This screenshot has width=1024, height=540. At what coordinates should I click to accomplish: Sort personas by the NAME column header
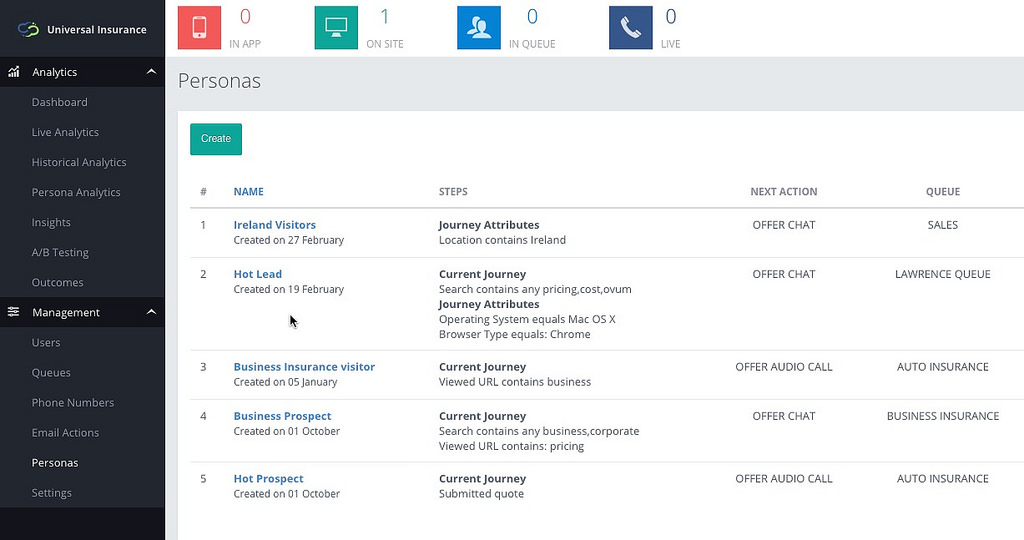click(x=248, y=191)
